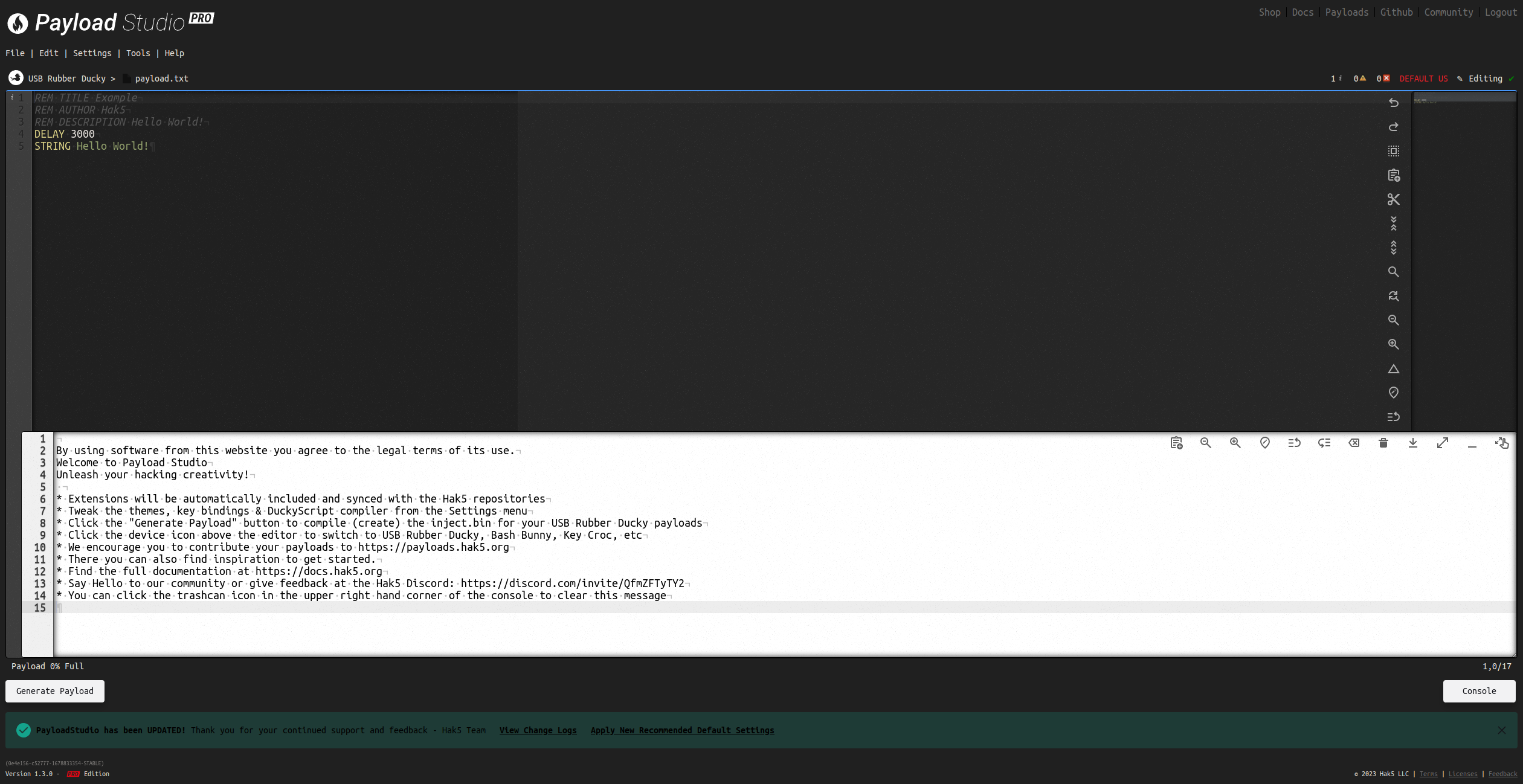Screen dimensions: 1523x784
Task: Click the console line-wrap arrow icon
Action: pos(1294,443)
